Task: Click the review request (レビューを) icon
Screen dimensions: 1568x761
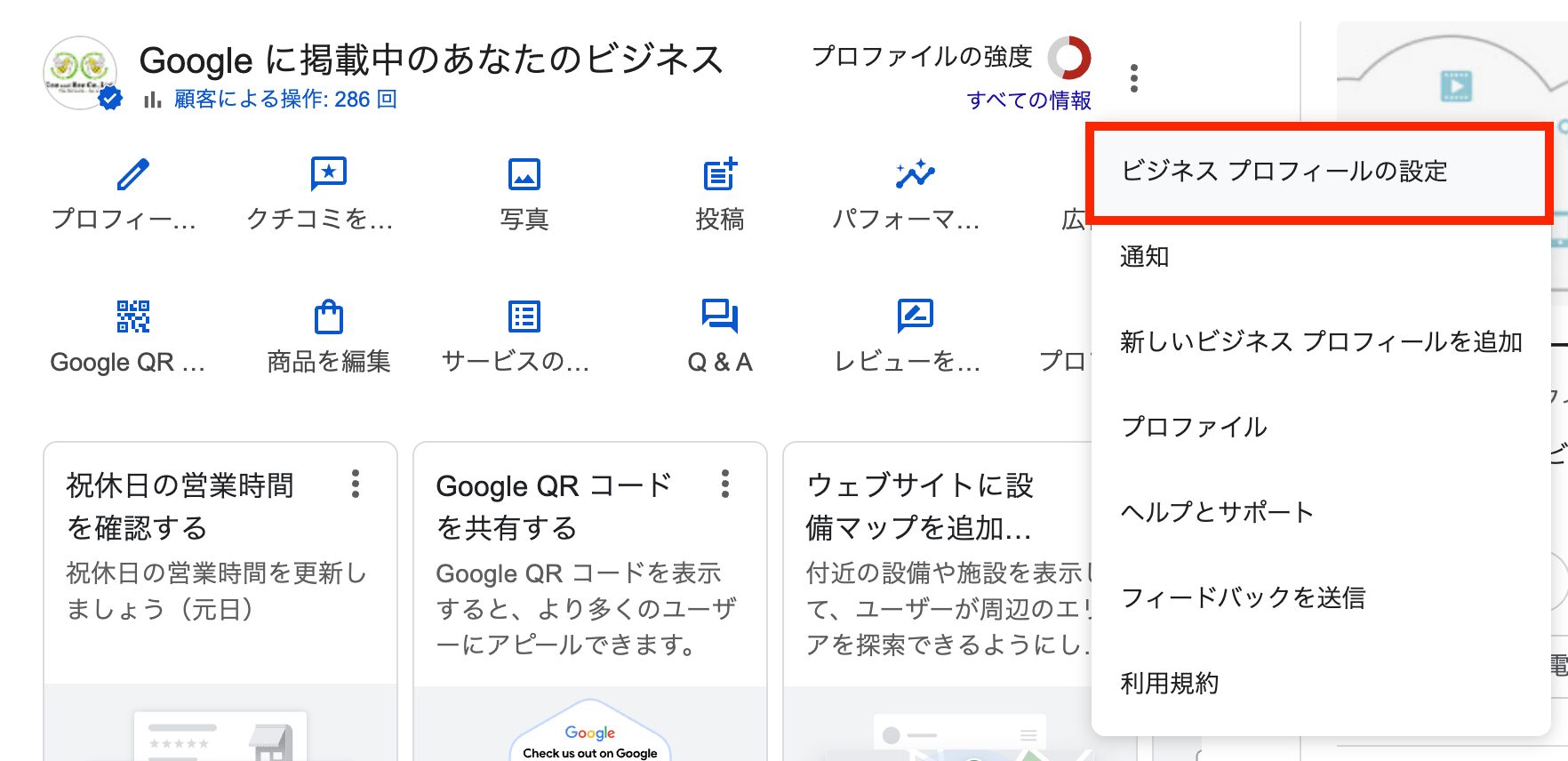Action: click(915, 316)
